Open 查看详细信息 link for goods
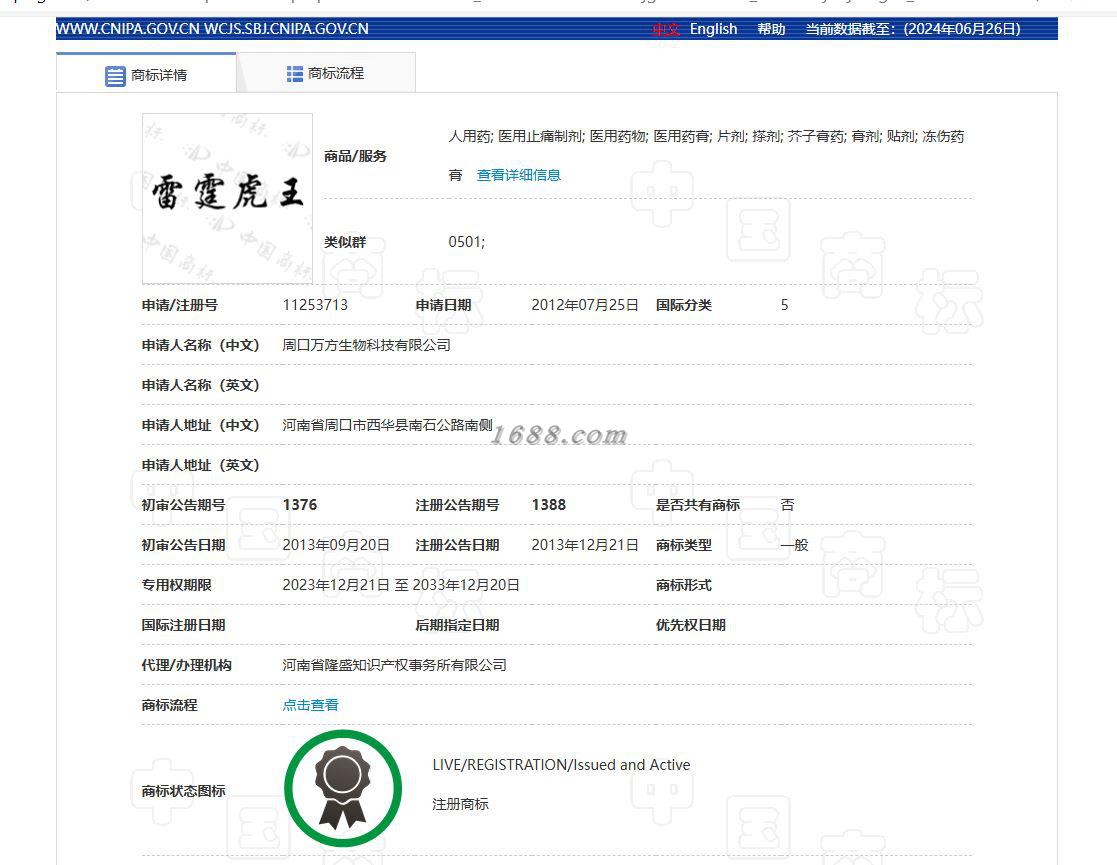The width and height of the screenshot is (1117, 865). coord(519,175)
